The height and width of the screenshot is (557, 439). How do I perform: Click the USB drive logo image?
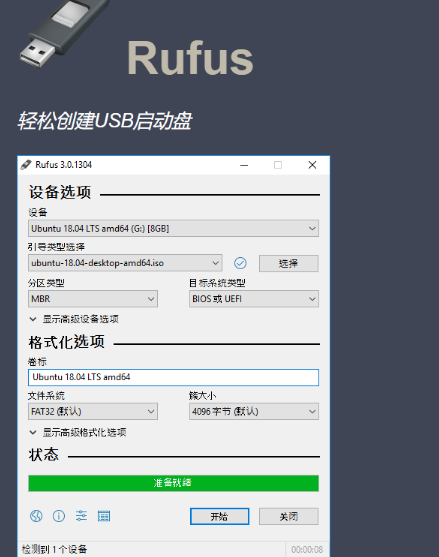point(63,33)
